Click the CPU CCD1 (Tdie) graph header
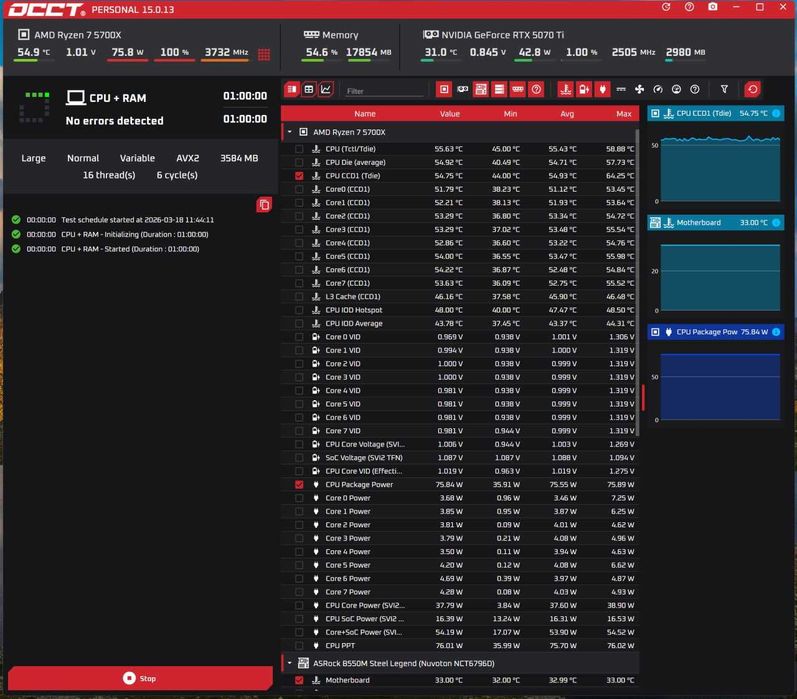 pyautogui.click(x=715, y=113)
